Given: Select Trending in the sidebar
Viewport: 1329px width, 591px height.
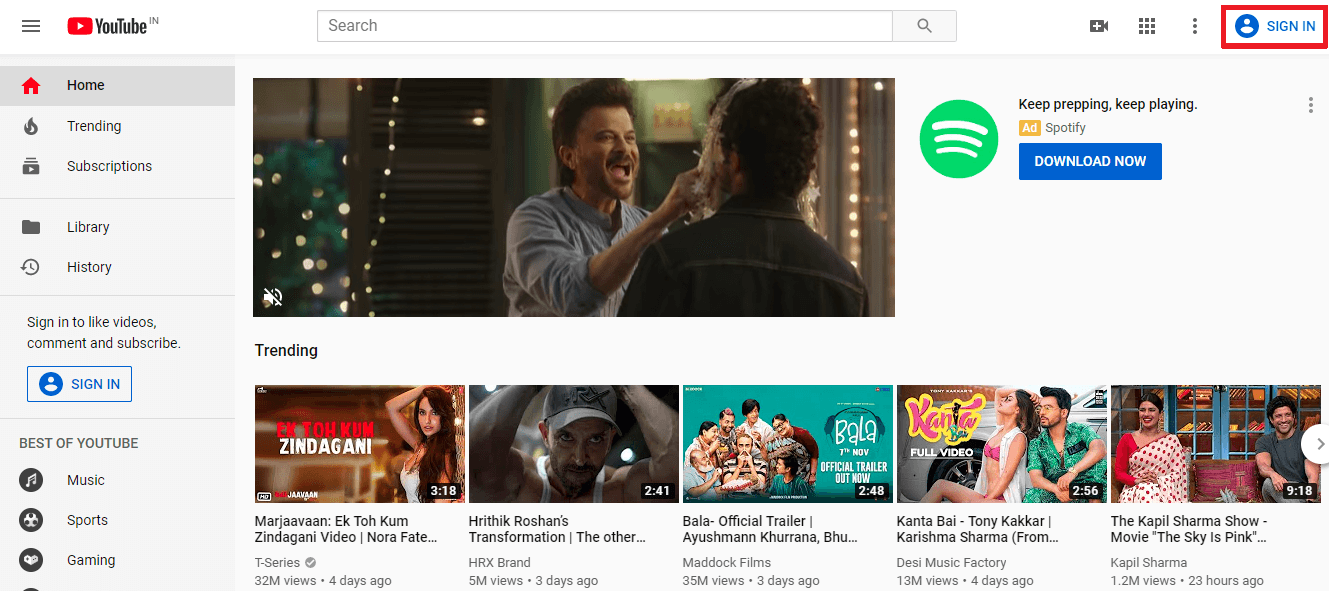Looking at the screenshot, I should [117, 126].
